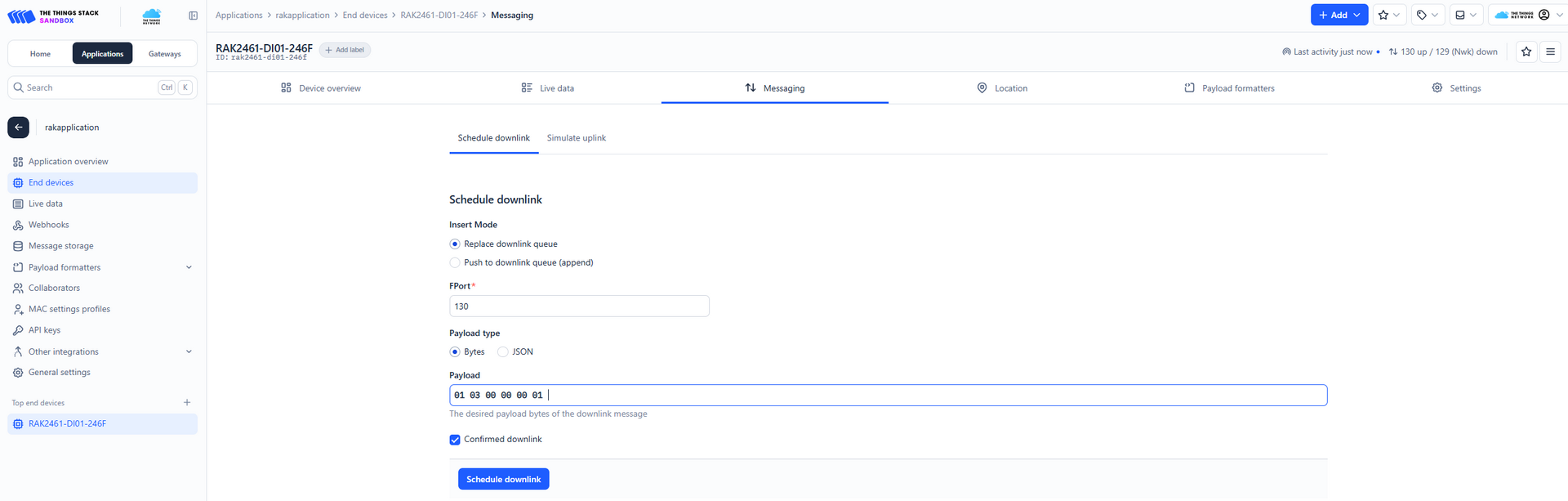
Task: Open the user account profile icon
Action: (1543, 15)
